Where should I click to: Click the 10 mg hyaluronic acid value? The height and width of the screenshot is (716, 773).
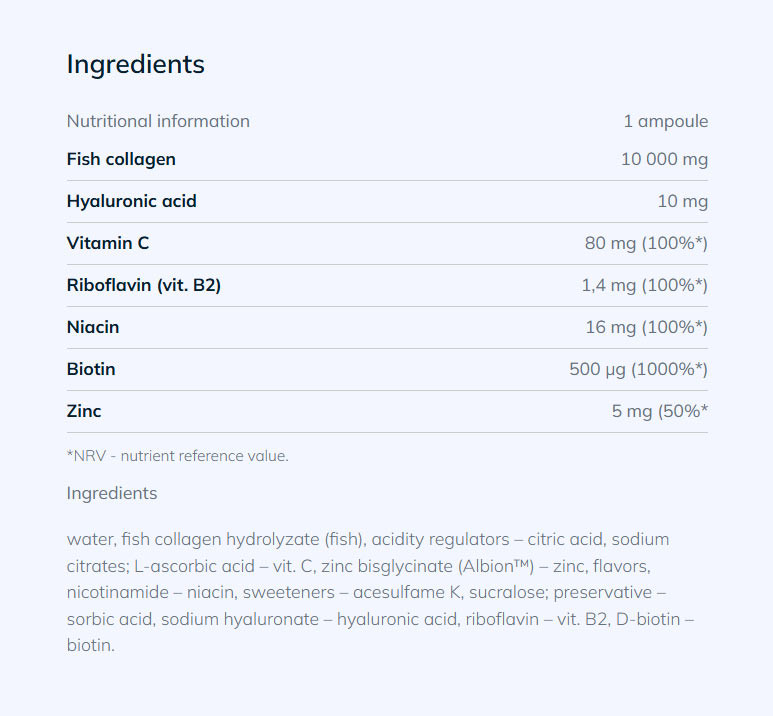tap(682, 201)
